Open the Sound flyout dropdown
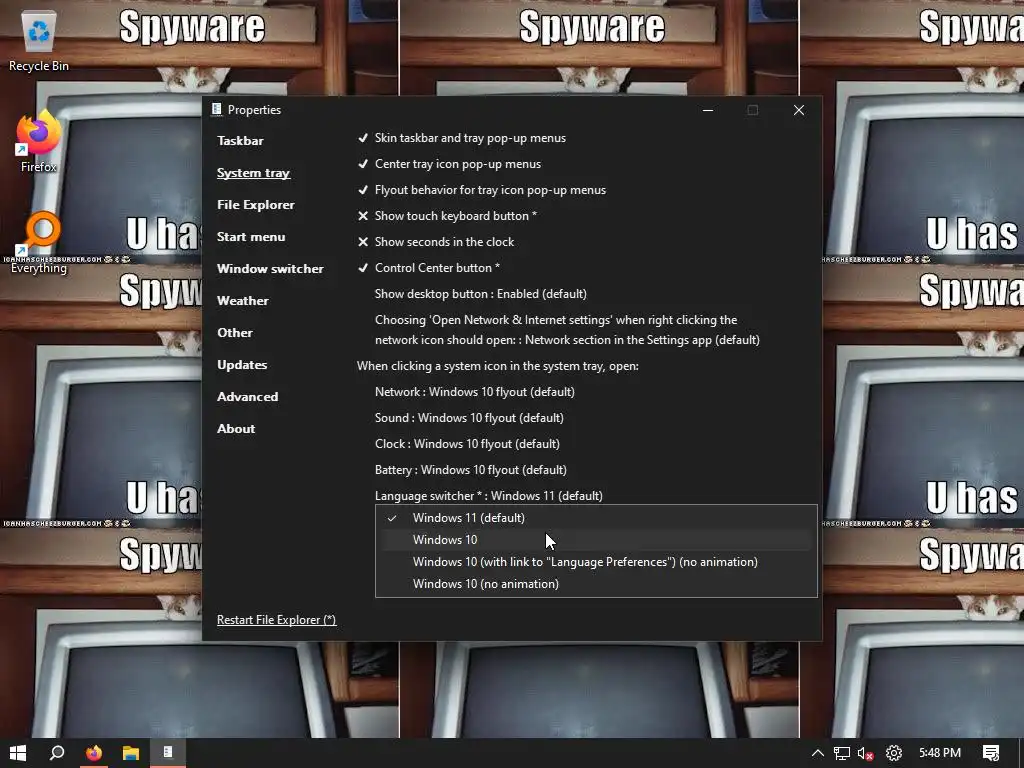Viewport: 1024px width, 768px height. tap(469, 418)
